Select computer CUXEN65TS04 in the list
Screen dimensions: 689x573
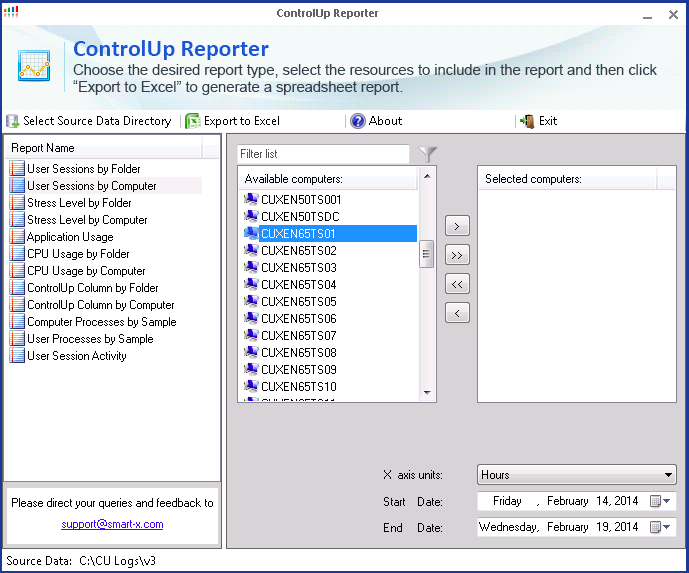(299, 285)
